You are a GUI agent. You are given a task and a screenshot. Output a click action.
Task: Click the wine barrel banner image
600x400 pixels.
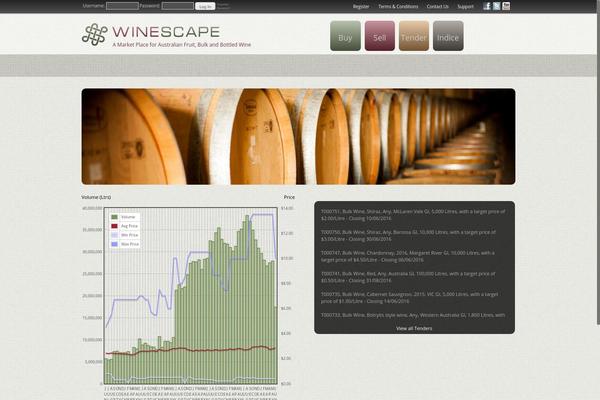[x=298, y=136]
